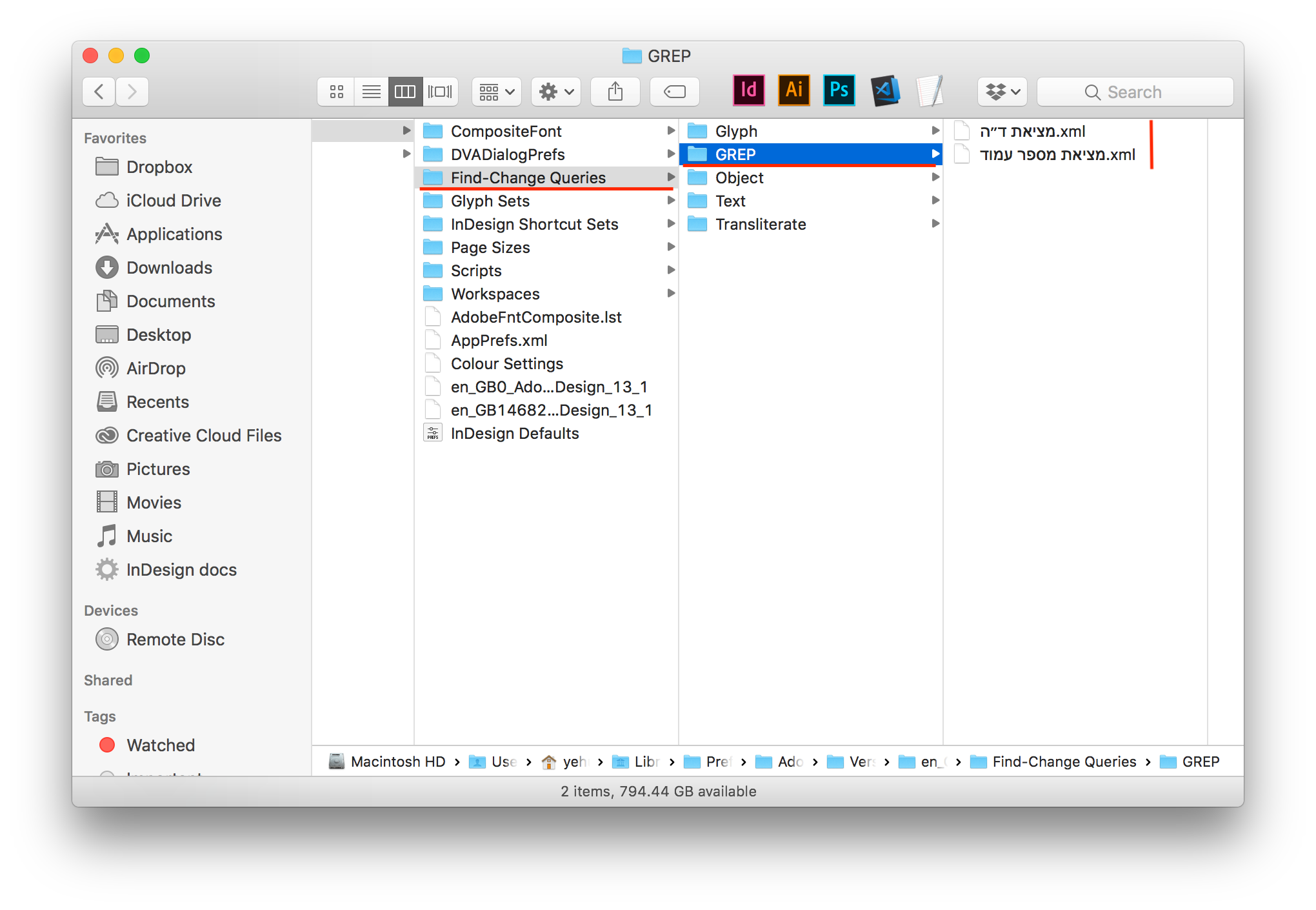Switch to gallery view mode
This screenshot has width=1316, height=910.
coord(441,91)
